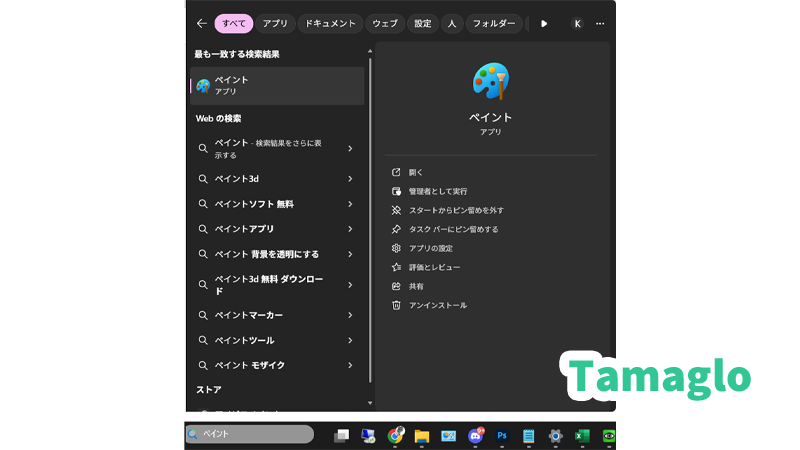Expand the ペイントアプリ suggestion arrow
The image size is (800, 450).
click(350, 229)
